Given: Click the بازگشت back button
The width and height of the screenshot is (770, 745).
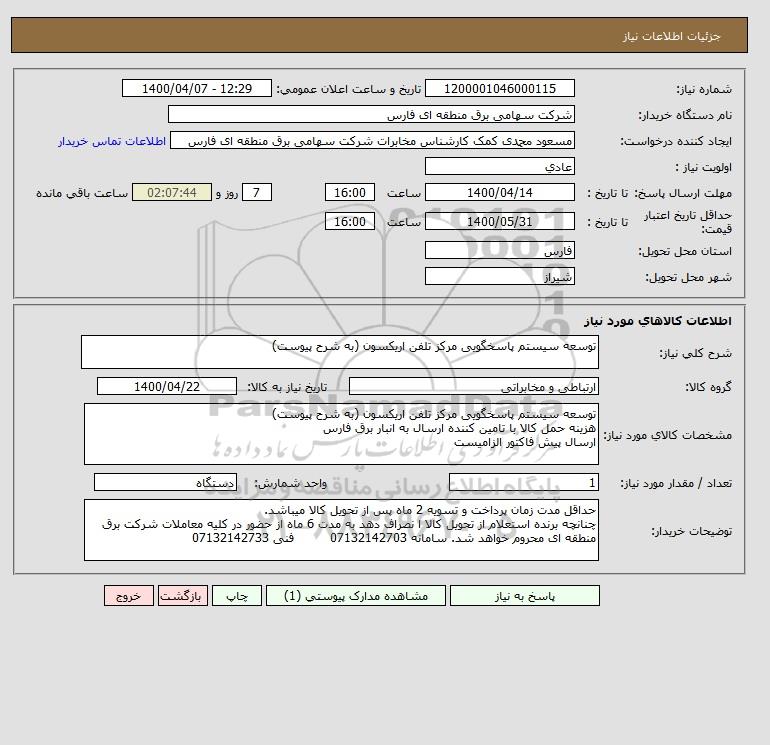Looking at the screenshot, I should (183, 595).
